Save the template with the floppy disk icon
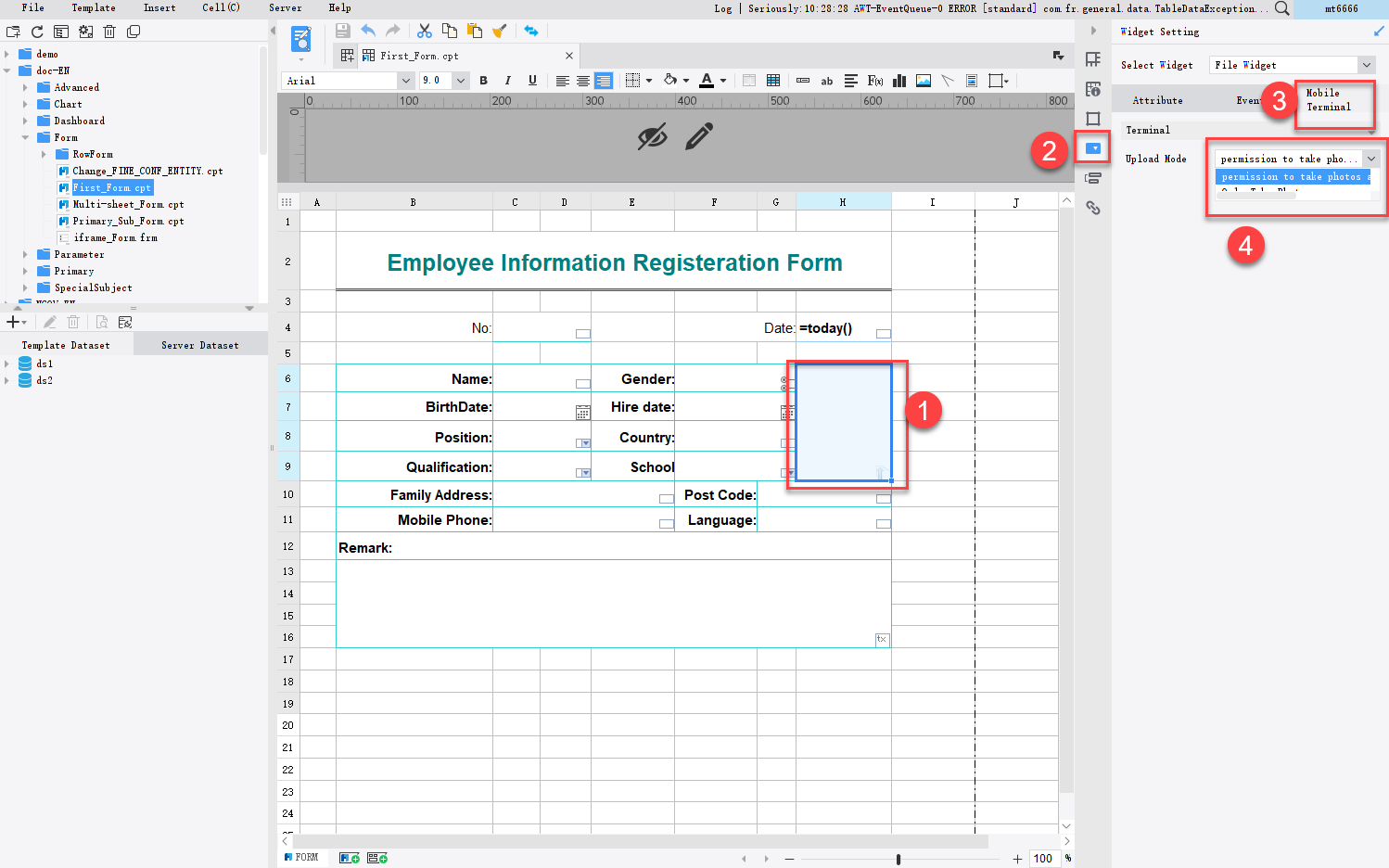The image size is (1389, 868). tap(342, 31)
